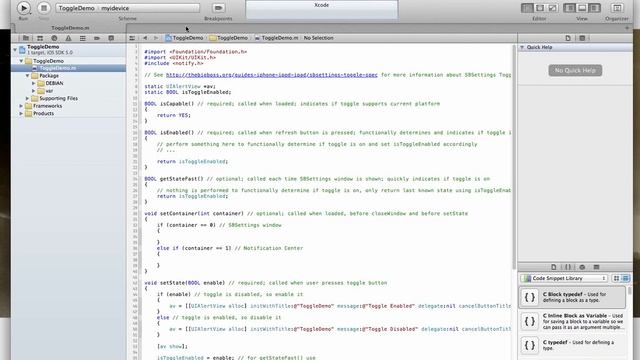Show the Breakpoint navigator
Image resolution: width=640 pixels, height=360 pixels.
97,38
